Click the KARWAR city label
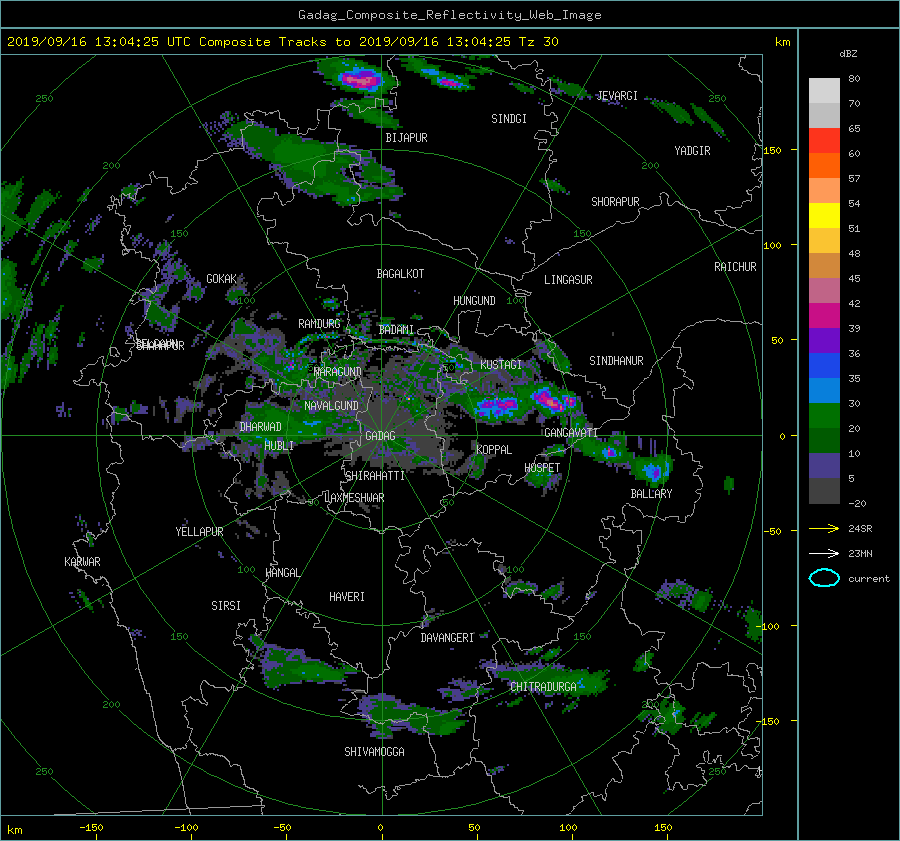900x841 pixels. (x=83, y=562)
